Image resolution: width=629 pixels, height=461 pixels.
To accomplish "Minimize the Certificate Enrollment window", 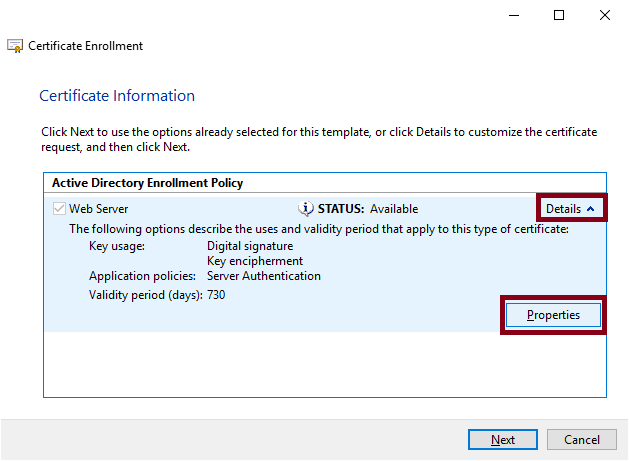I will click(514, 15).
